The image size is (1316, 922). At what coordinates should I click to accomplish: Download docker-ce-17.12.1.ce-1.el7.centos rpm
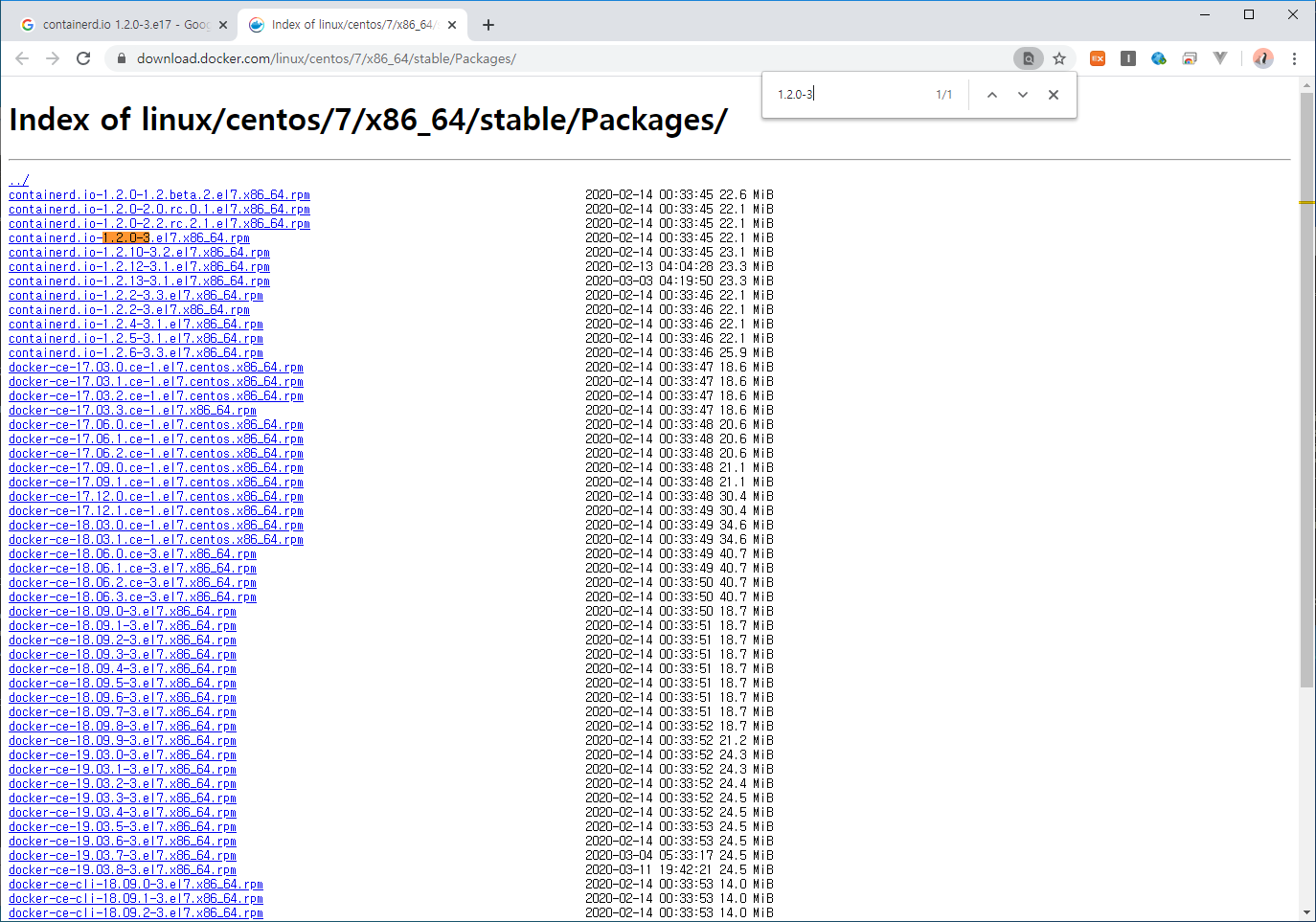point(156,510)
